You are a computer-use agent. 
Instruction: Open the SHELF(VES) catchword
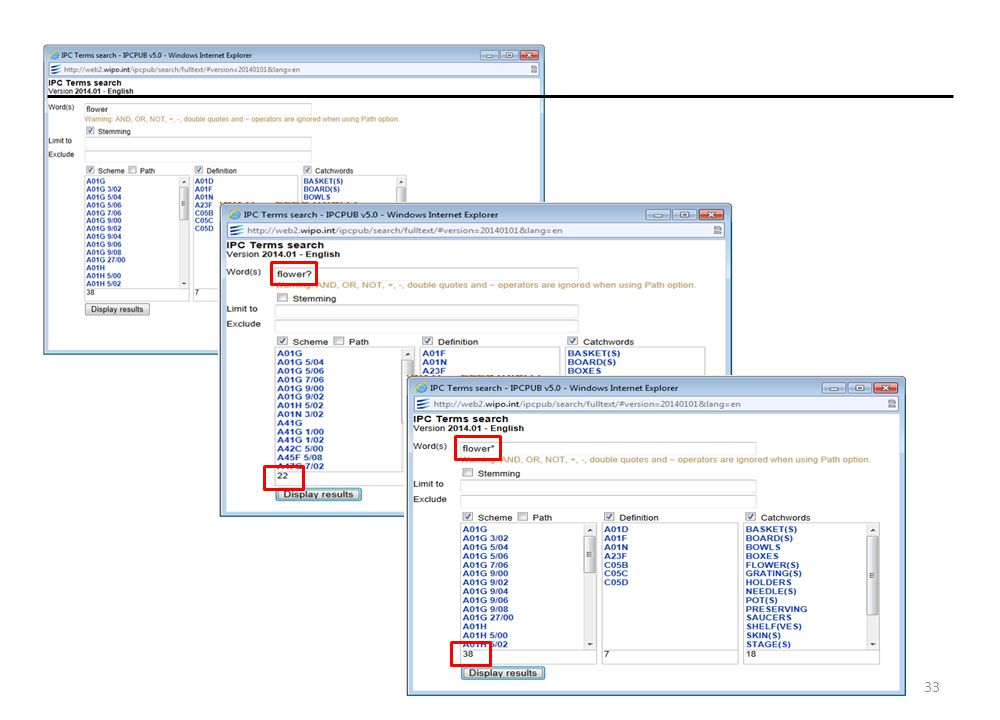[774, 626]
